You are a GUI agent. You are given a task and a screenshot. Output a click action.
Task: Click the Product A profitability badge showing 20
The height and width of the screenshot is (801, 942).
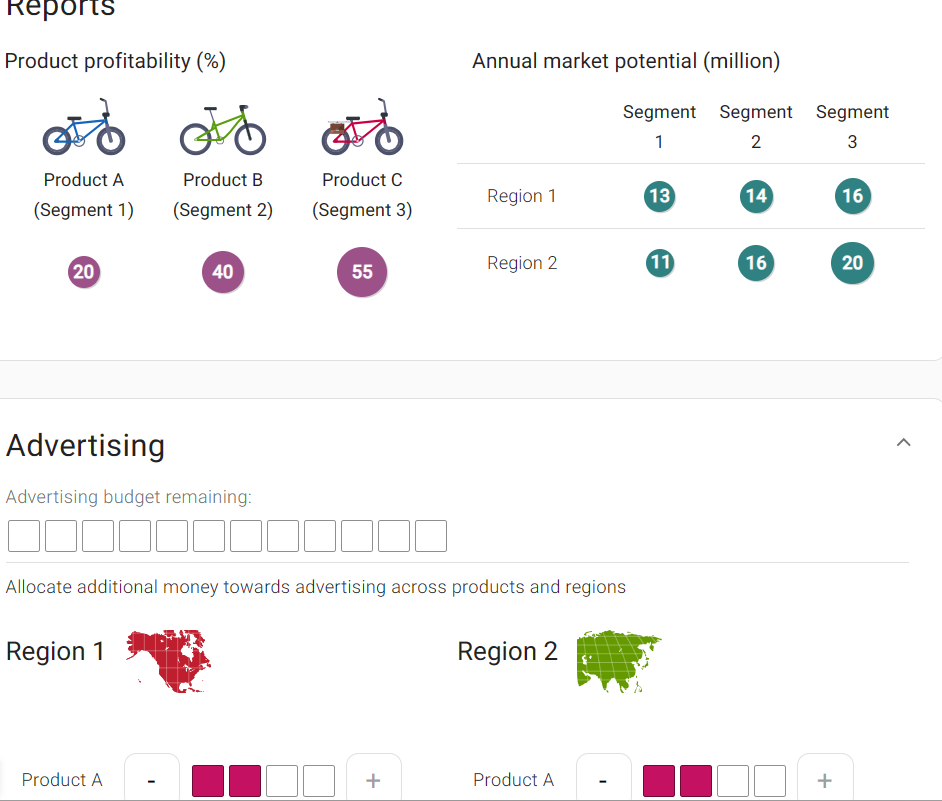[84, 271]
